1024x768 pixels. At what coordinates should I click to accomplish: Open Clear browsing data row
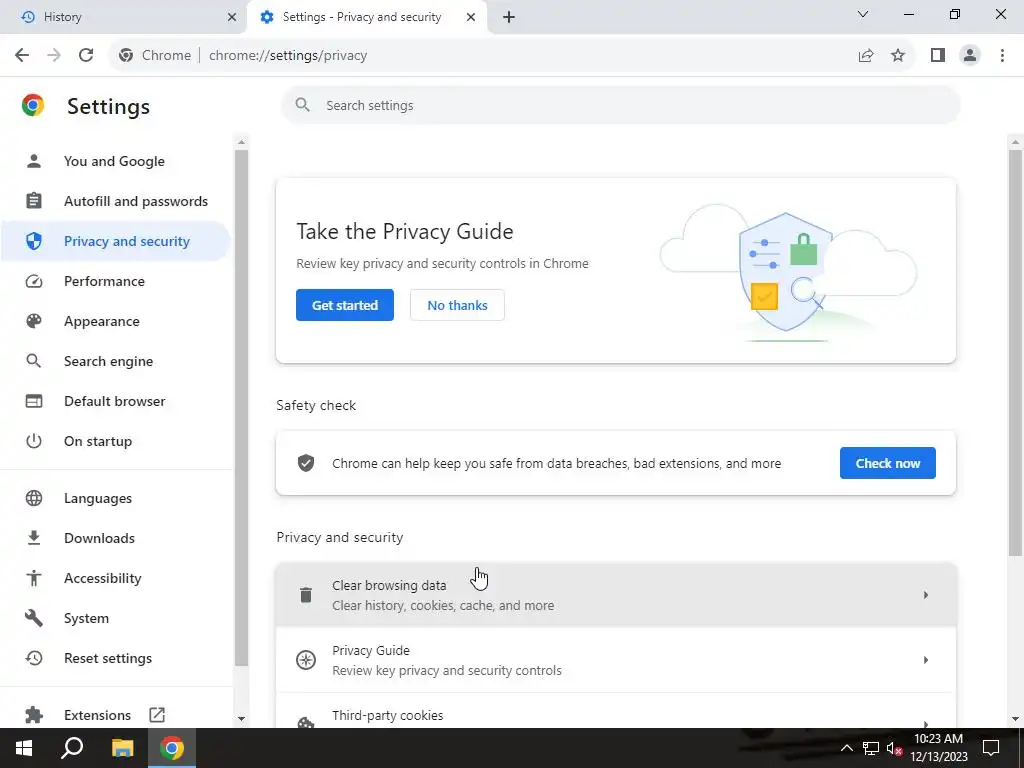pos(616,595)
